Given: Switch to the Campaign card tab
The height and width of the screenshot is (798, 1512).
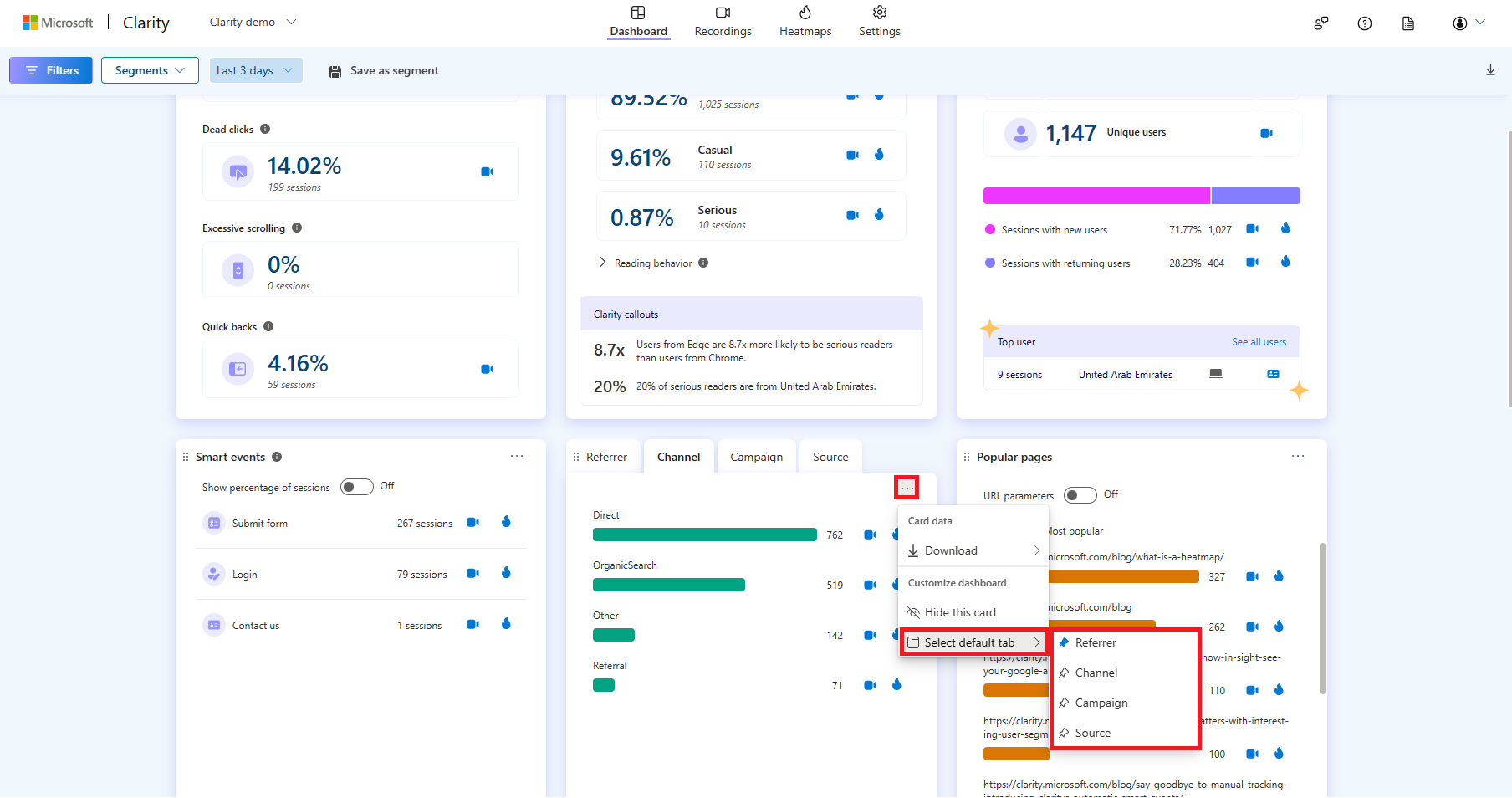Looking at the screenshot, I should point(757,457).
